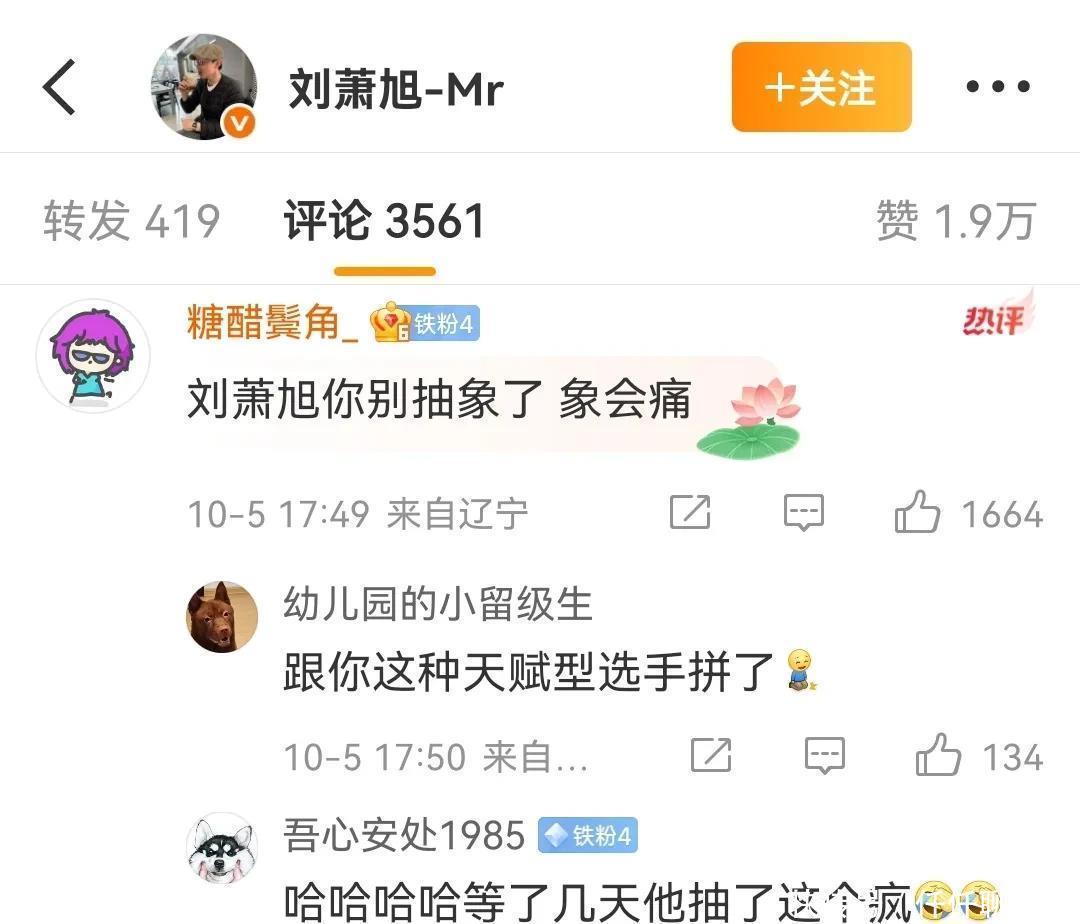Switch to the 转发 419 tab
The image size is (1080, 924).
(132, 220)
